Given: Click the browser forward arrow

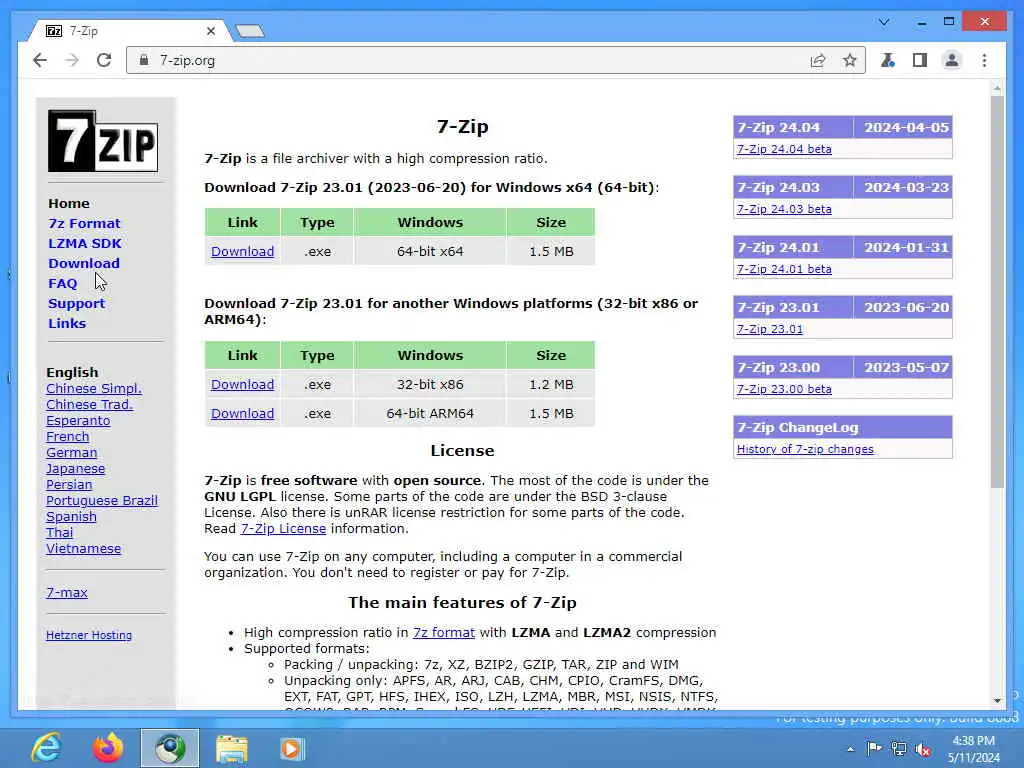Looking at the screenshot, I should click(72, 61).
